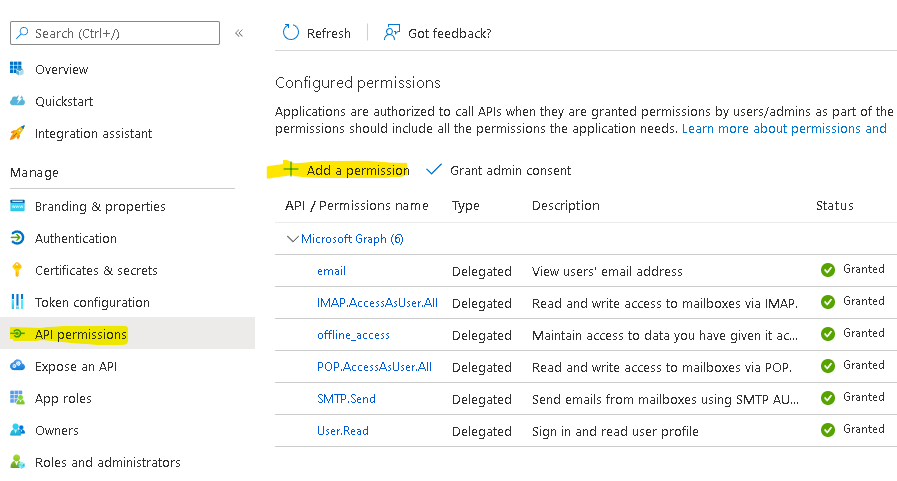Open the User.Read permission link
The image size is (897, 481).
[343, 431]
